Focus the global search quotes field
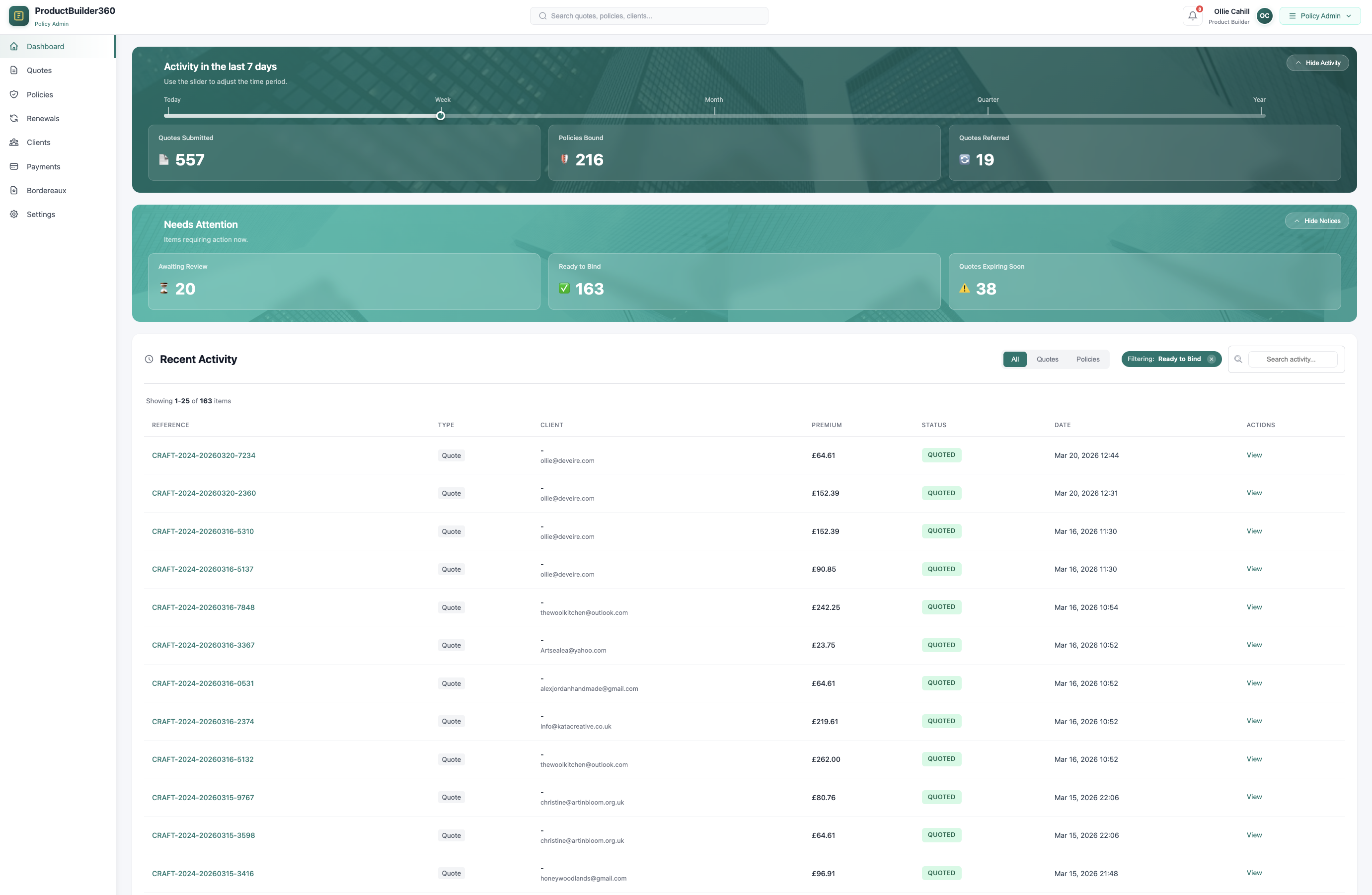The width and height of the screenshot is (1372, 895). [649, 16]
